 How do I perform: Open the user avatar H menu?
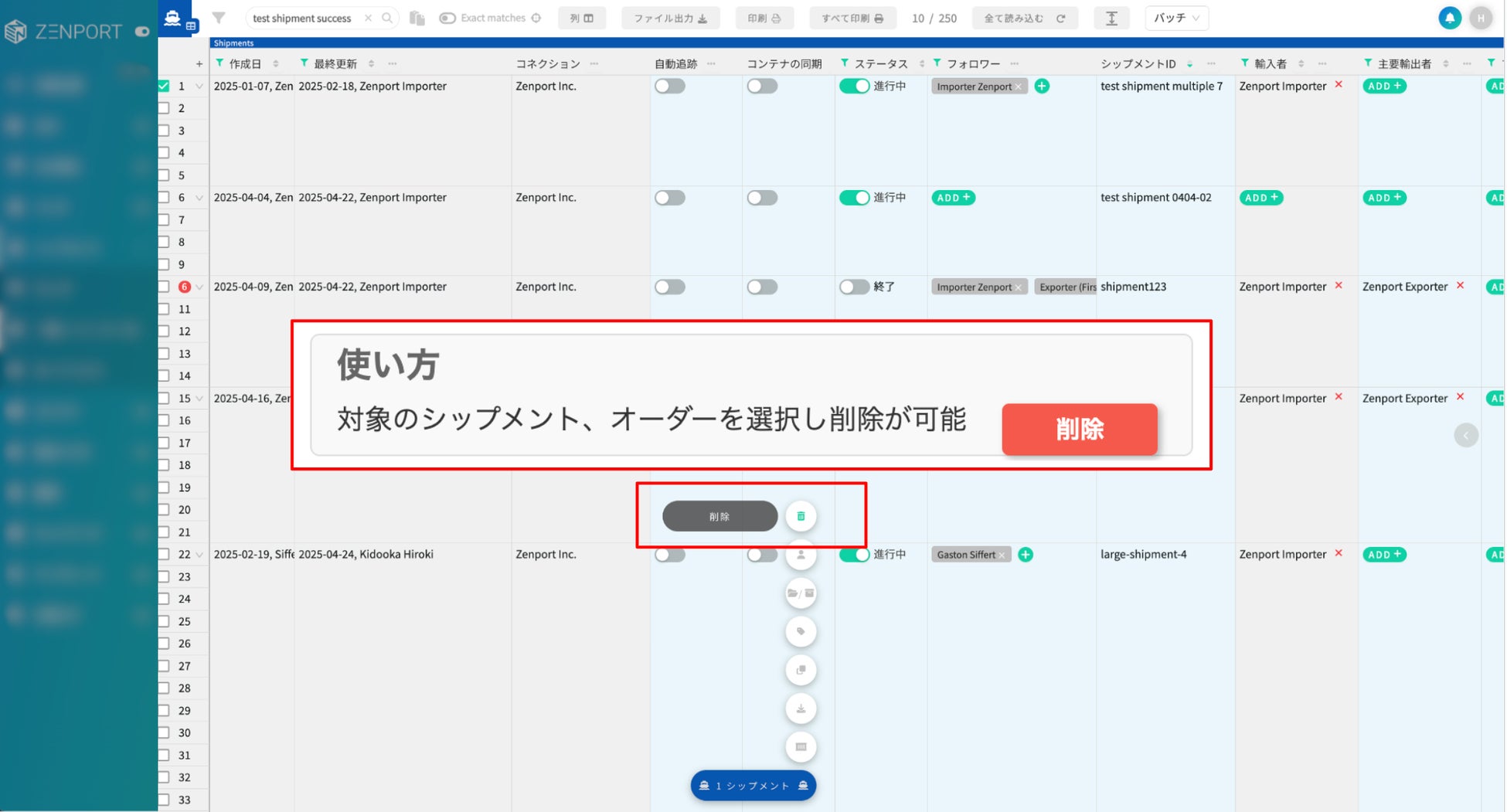click(1481, 18)
